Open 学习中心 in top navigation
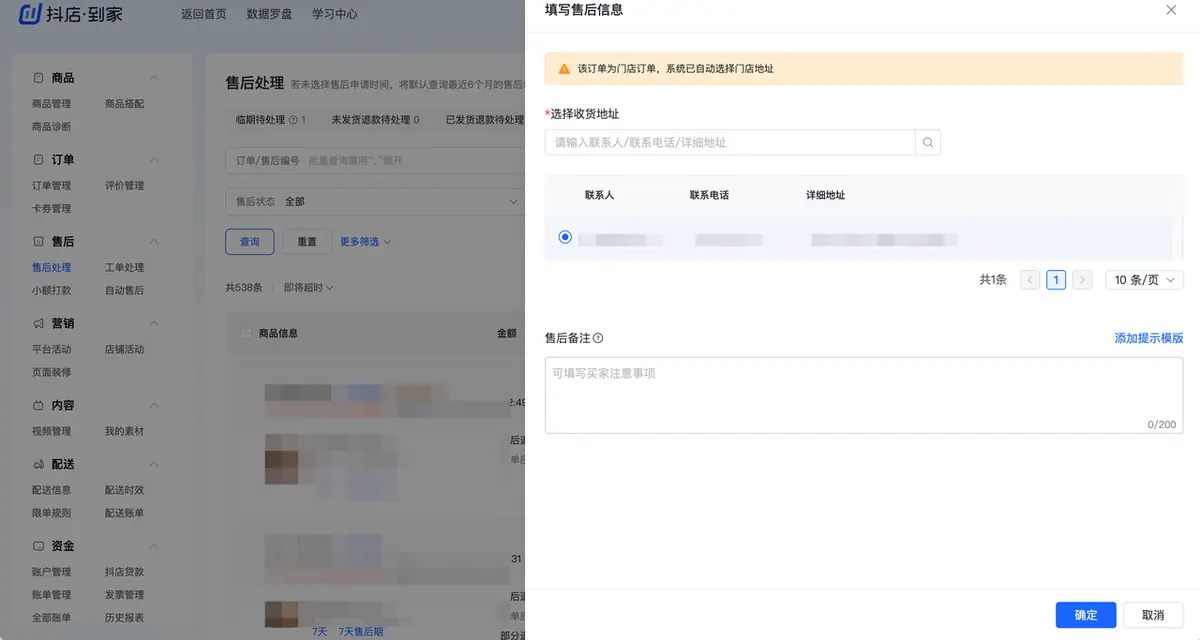Image resolution: width=1200 pixels, height=640 pixels. pos(335,15)
